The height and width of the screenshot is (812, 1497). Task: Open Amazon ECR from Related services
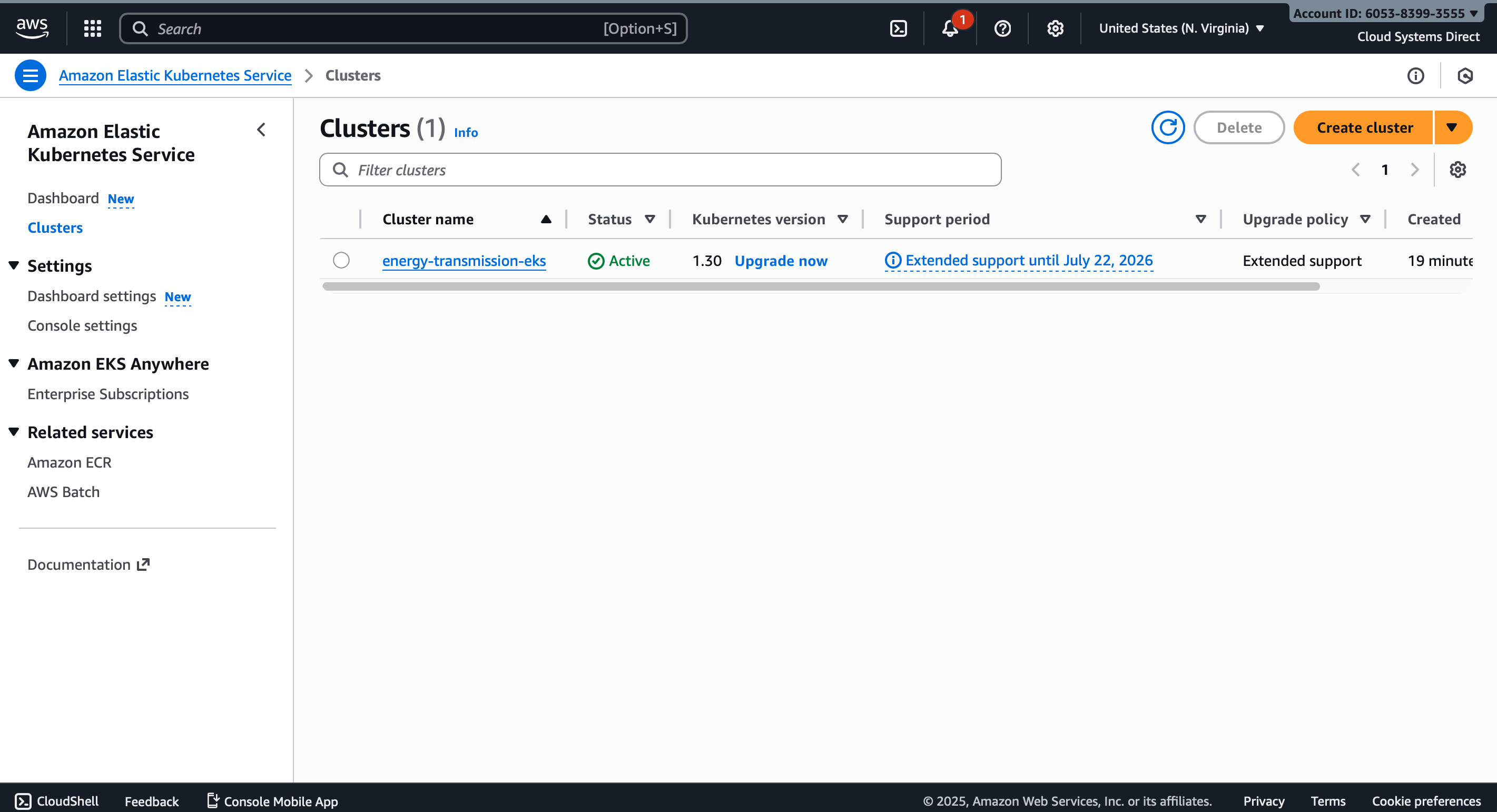click(x=69, y=462)
